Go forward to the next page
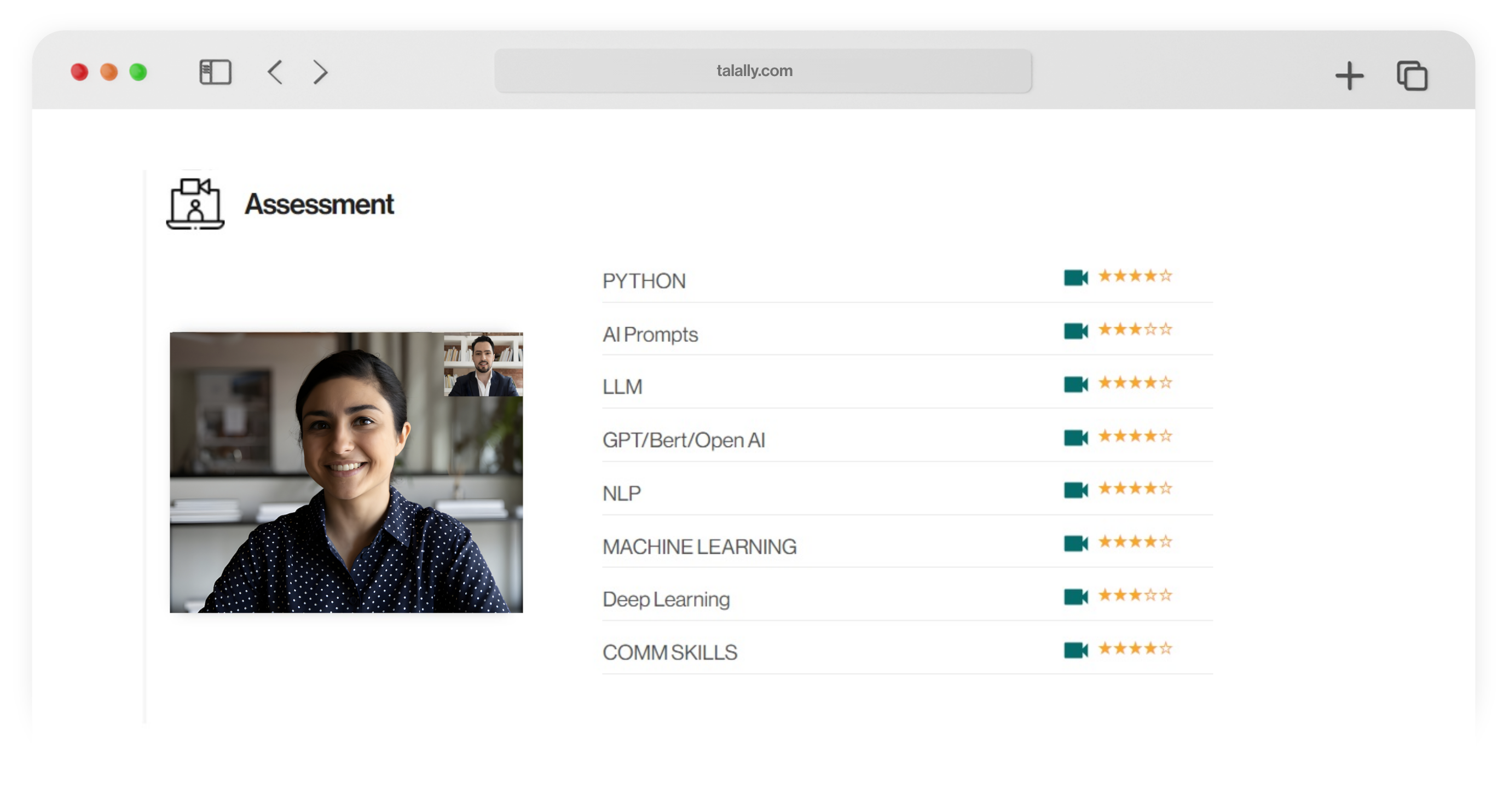1509x812 pixels. 320,72
